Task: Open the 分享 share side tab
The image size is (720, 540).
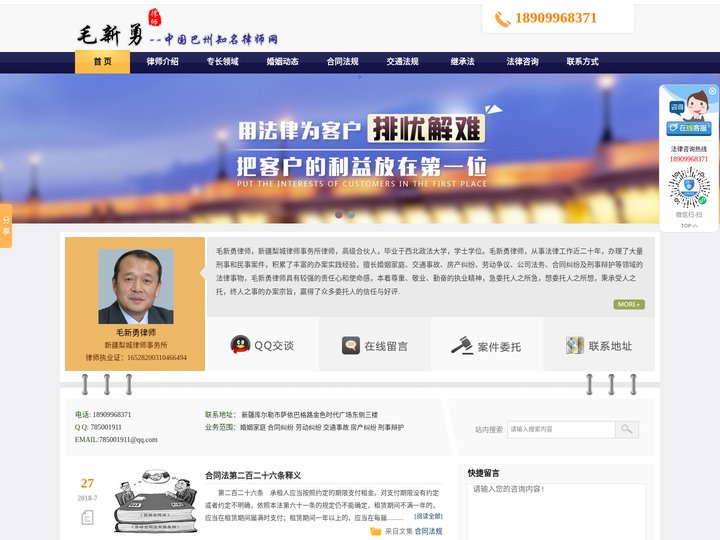Action: click(6, 225)
